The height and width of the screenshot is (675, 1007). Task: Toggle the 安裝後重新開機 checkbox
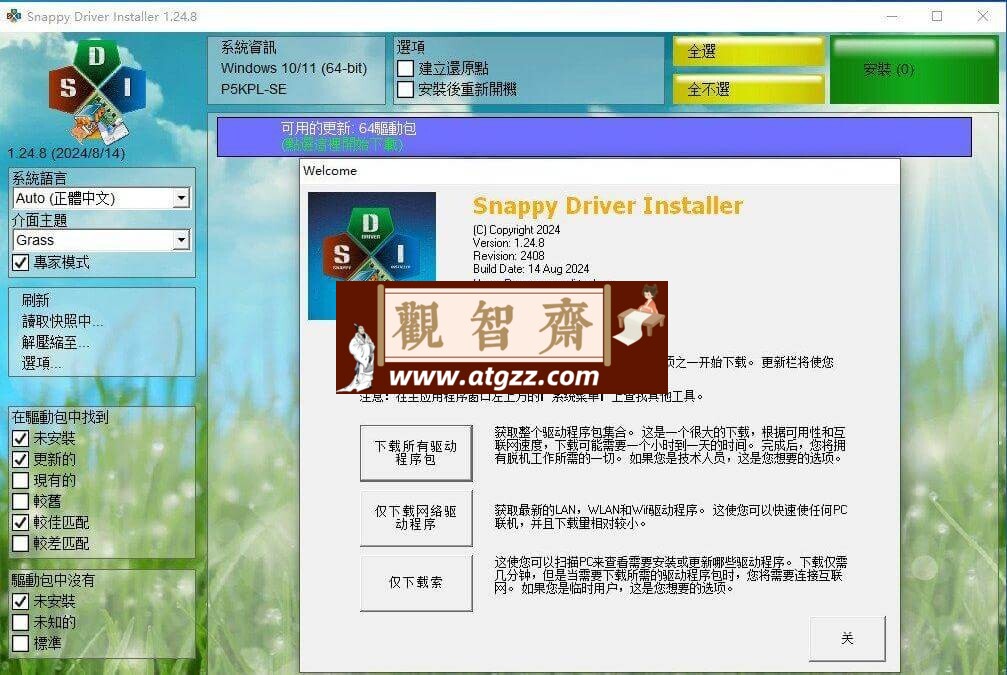tap(405, 89)
